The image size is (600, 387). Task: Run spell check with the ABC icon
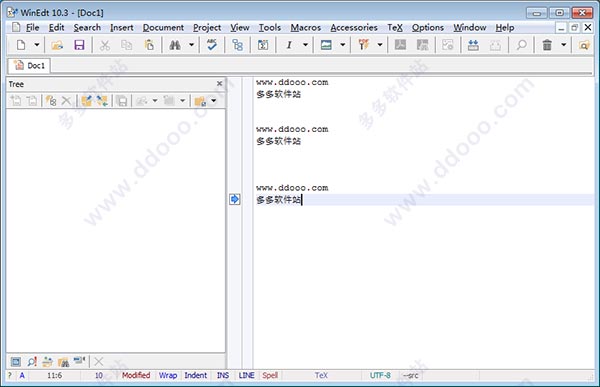pyautogui.click(x=212, y=45)
